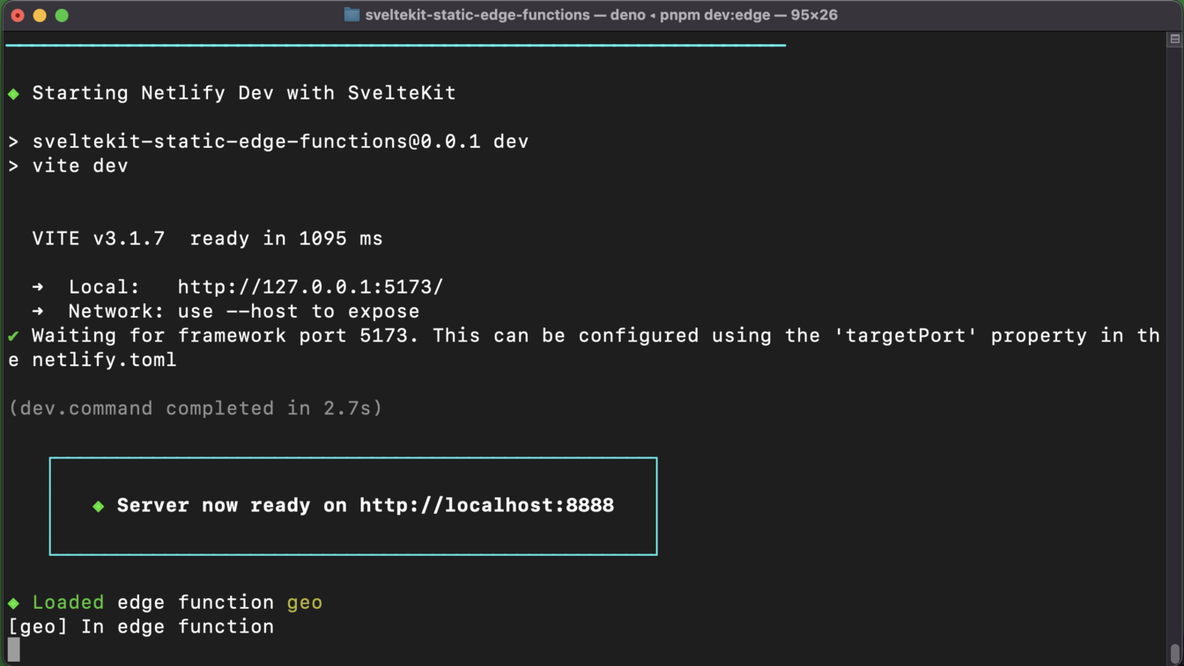Click the 'ready in 1095 ms' text
The height and width of the screenshot is (666, 1184).
click(x=286, y=239)
